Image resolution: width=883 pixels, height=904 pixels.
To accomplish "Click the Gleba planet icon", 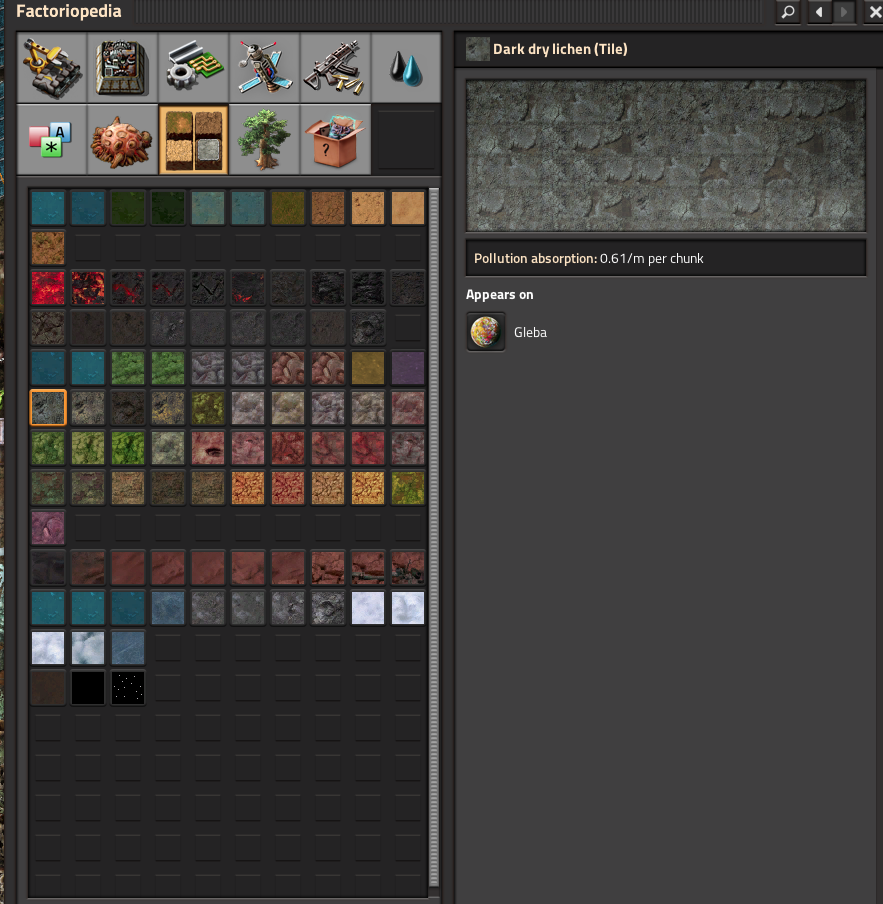I will pos(485,332).
